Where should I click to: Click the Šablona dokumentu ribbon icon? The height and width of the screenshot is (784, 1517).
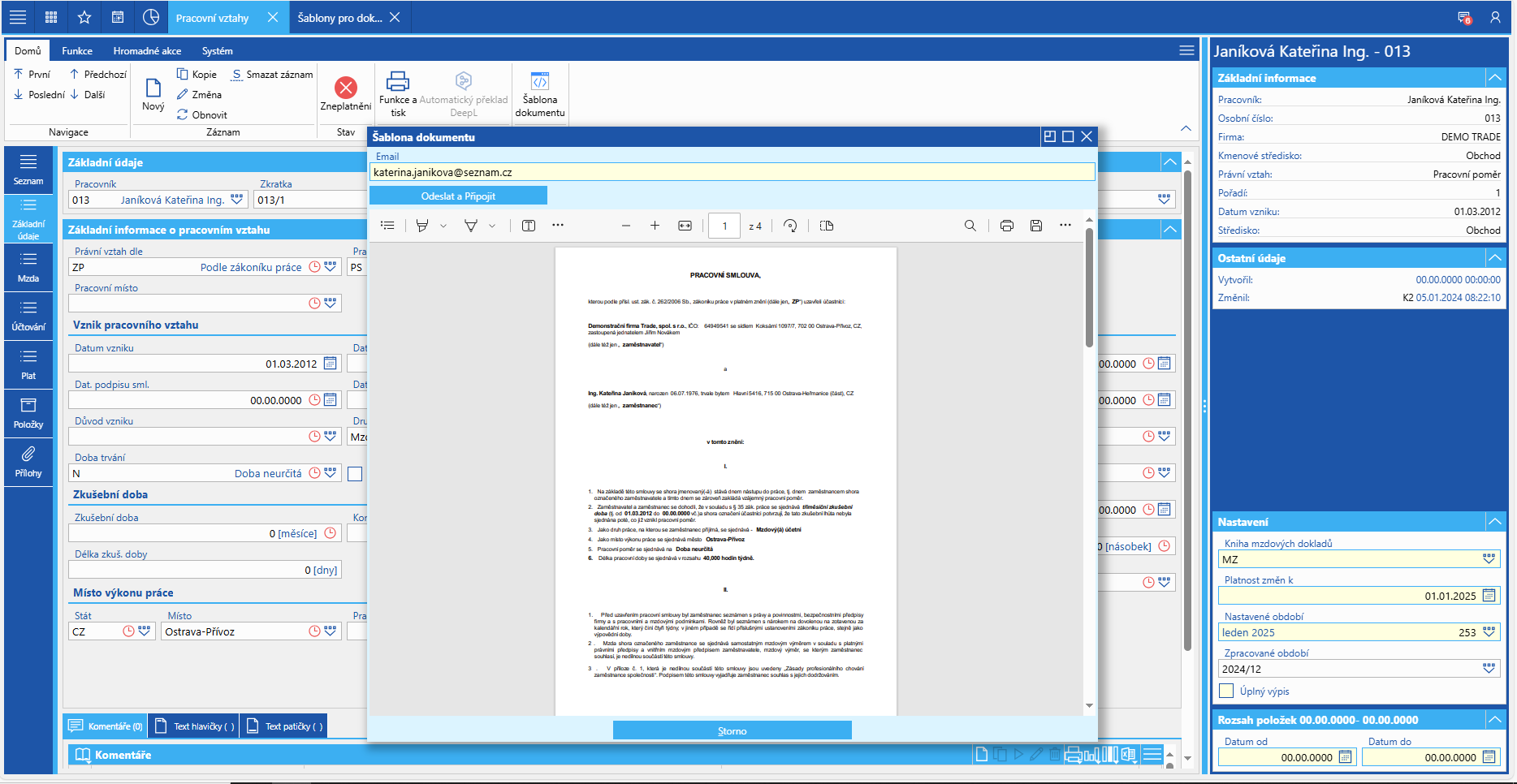click(x=540, y=81)
